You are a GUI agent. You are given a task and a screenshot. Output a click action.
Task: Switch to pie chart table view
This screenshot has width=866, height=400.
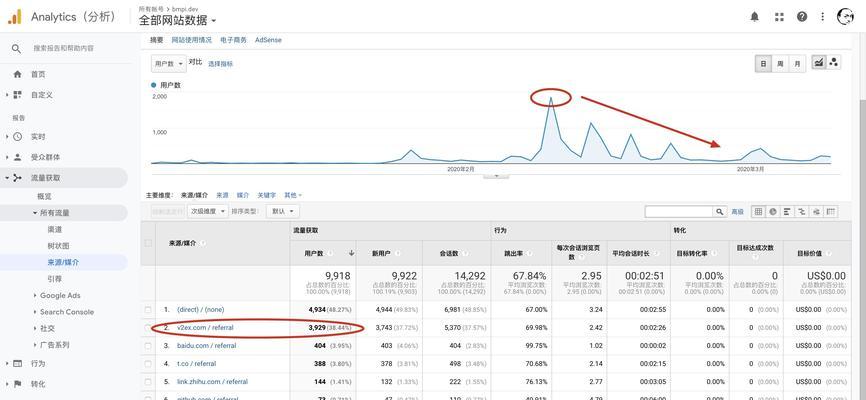click(773, 212)
